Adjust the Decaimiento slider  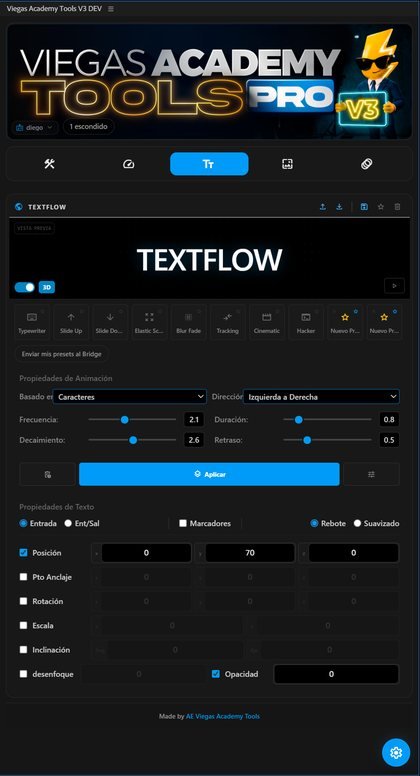[x=132, y=440]
